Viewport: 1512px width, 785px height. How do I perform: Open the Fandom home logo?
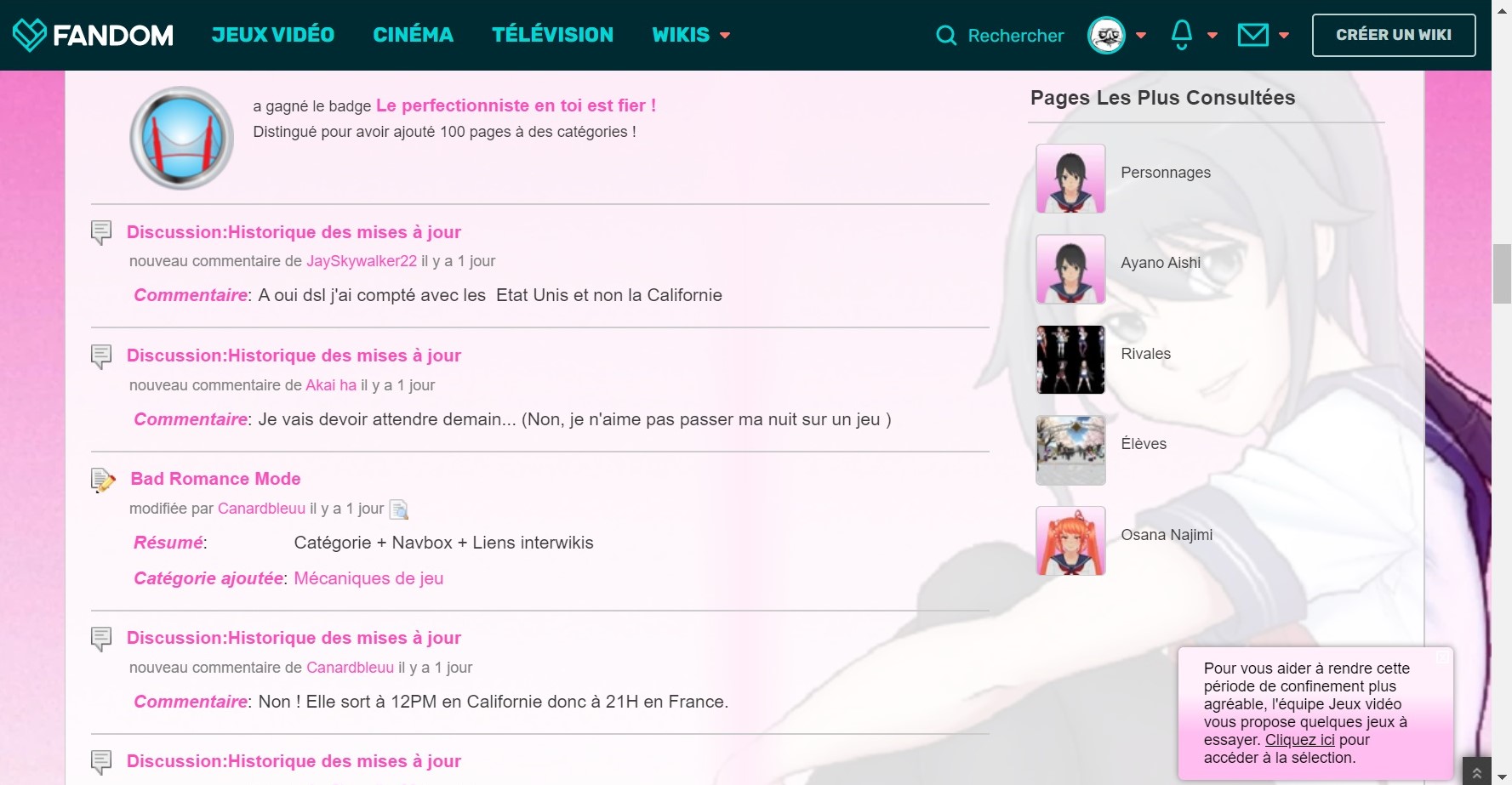coord(94,35)
